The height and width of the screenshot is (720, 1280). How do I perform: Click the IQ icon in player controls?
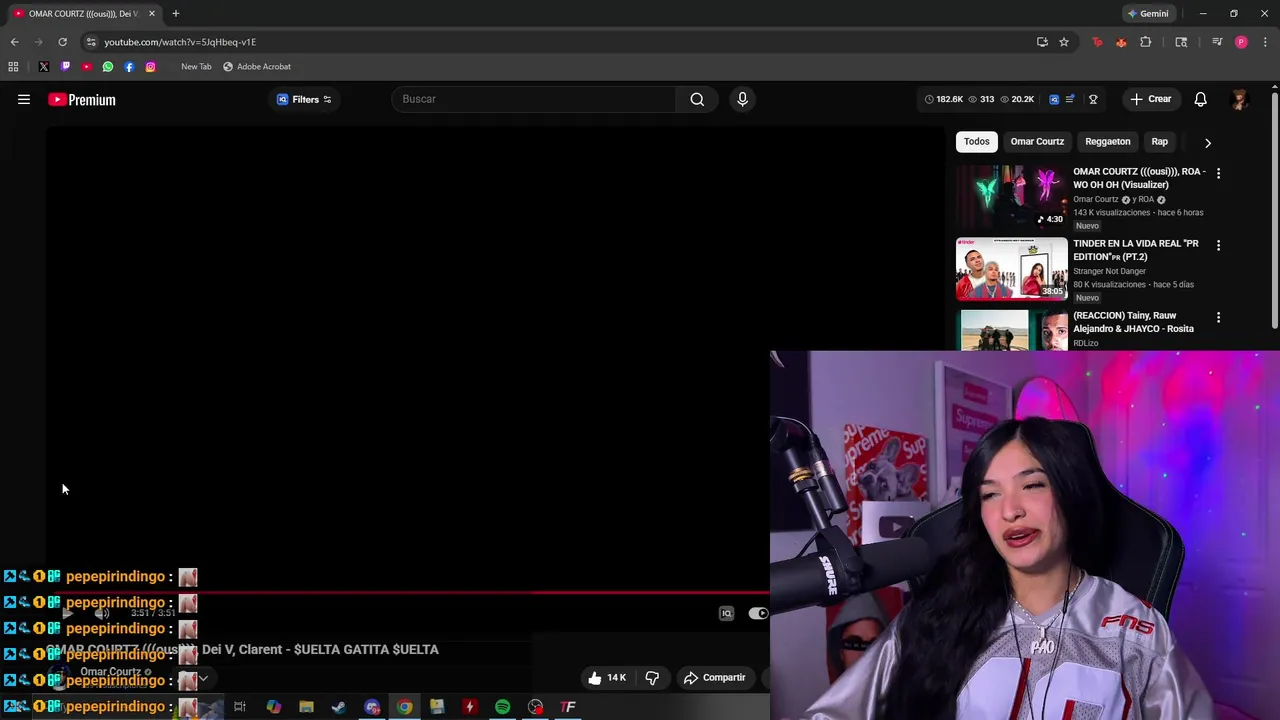pos(727,614)
